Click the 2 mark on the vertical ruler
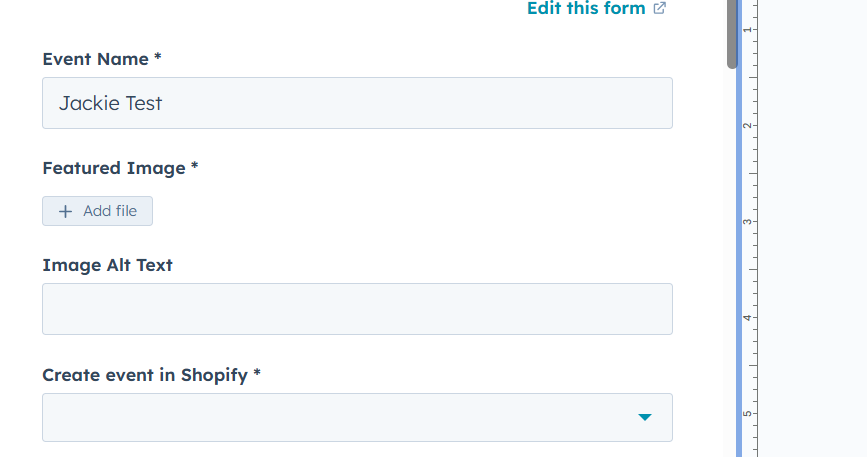 point(746,126)
